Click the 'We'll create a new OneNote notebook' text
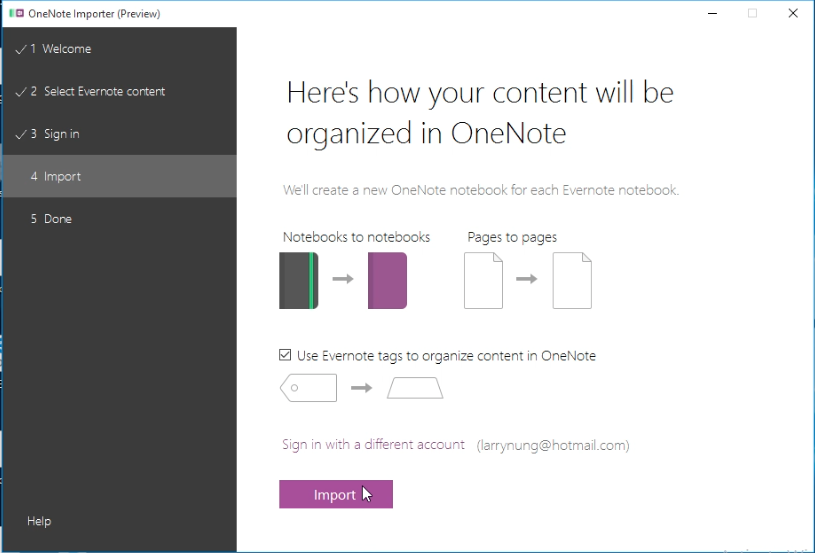This screenshot has height=553, width=815. pos(481,190)
